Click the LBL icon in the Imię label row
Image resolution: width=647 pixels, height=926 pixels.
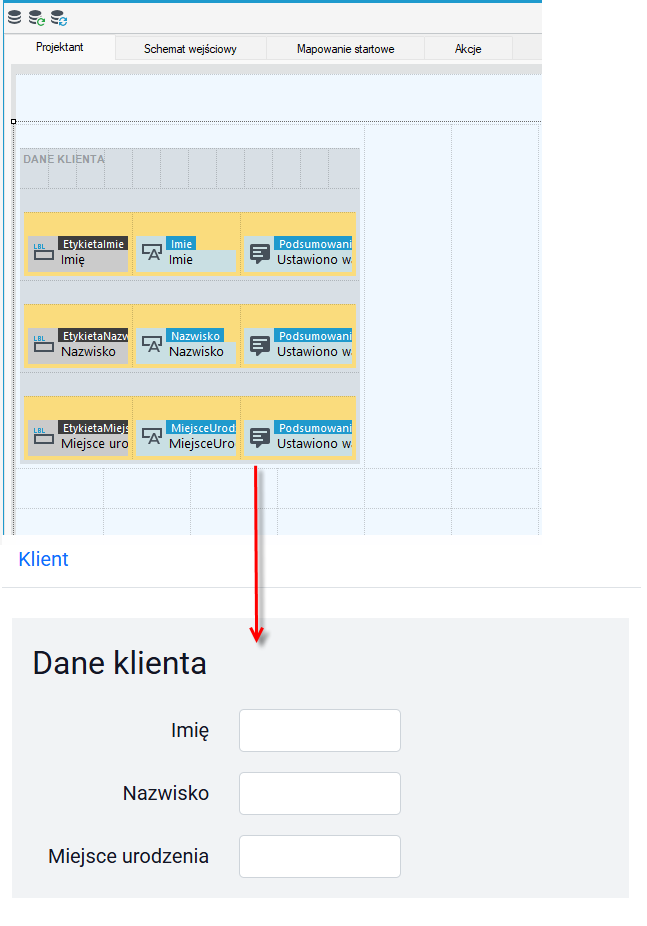tap(43, 252)
